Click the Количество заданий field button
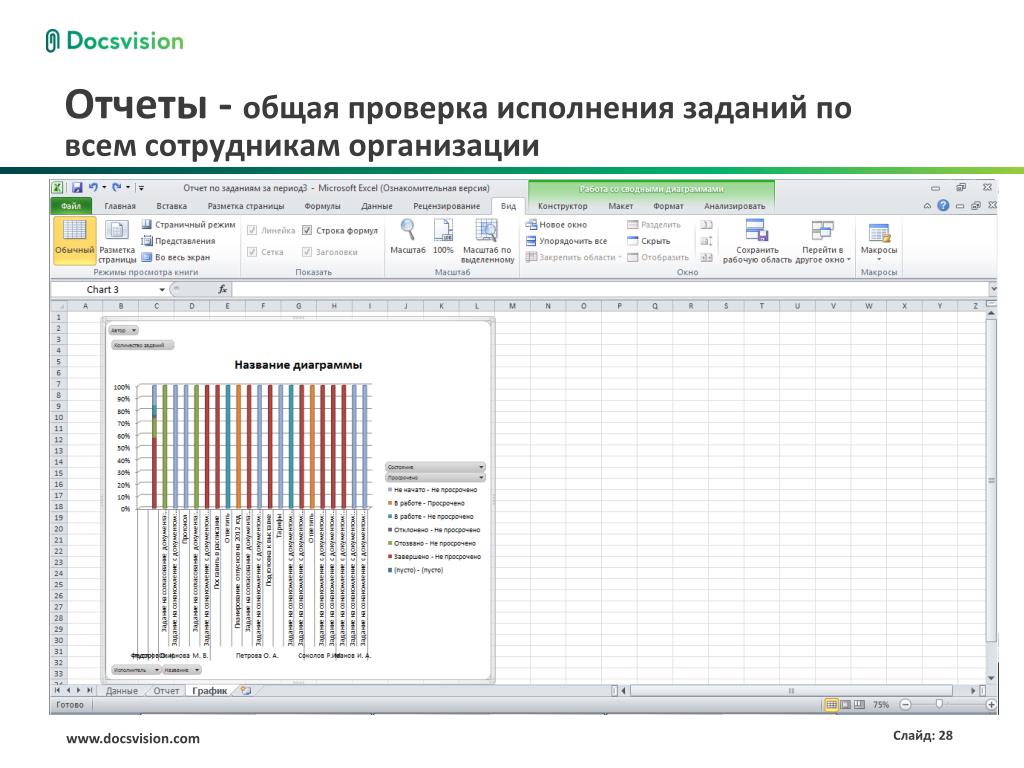The height and width of the screenshot is (768, 1024). (142, 345)
